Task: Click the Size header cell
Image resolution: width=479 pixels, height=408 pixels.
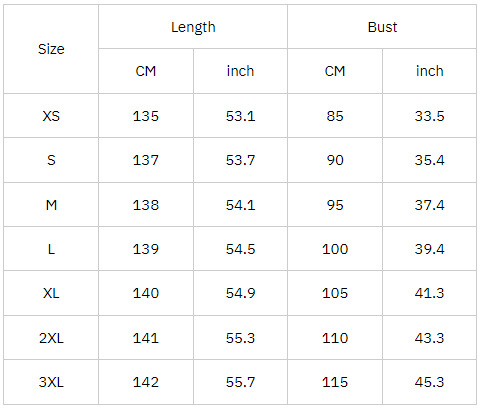Action: [x=51, y=49]
